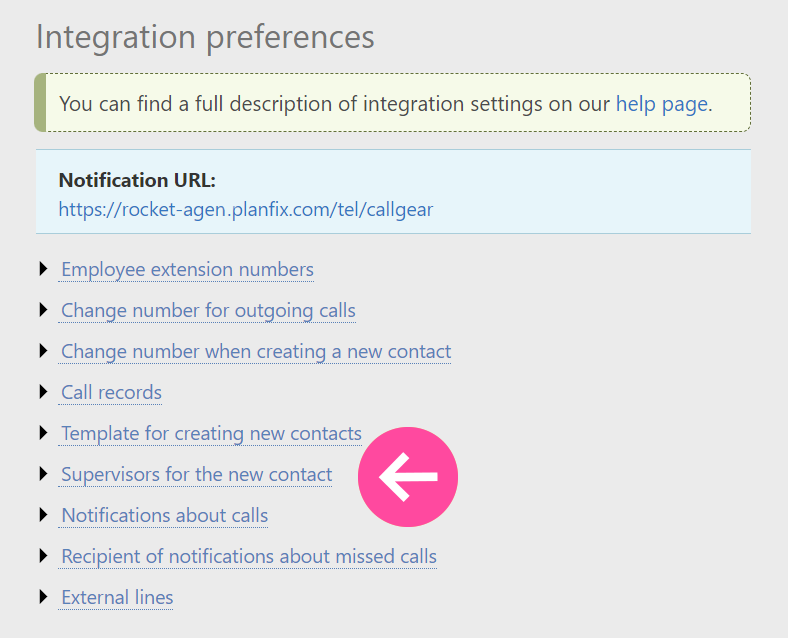Open the Notification URL callgear link
The width and height of the screenshot is (788, 638).
246,209
